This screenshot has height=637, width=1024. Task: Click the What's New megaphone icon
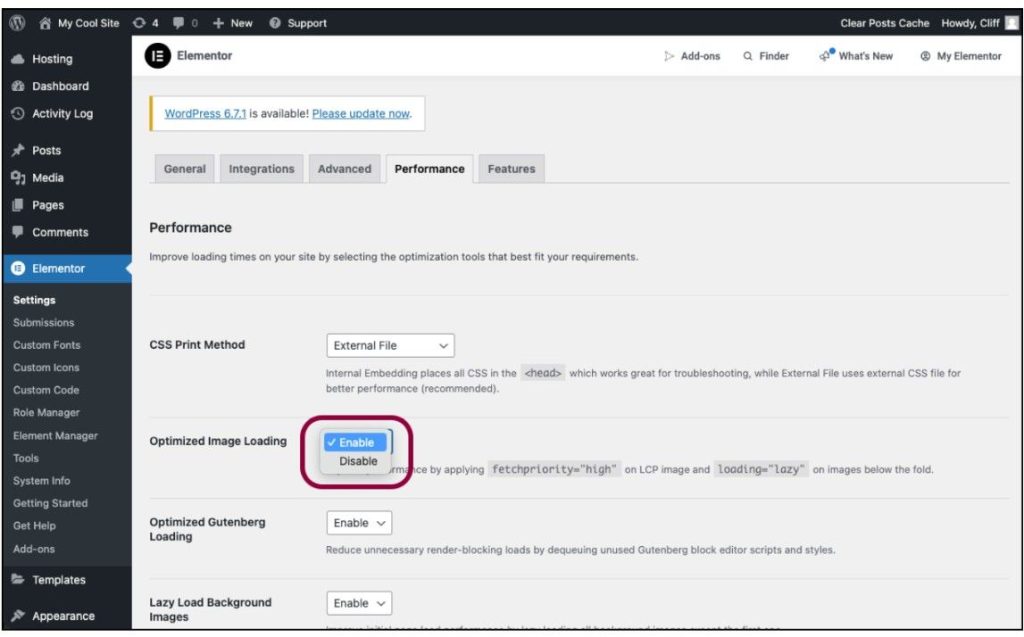coord(826,56)
